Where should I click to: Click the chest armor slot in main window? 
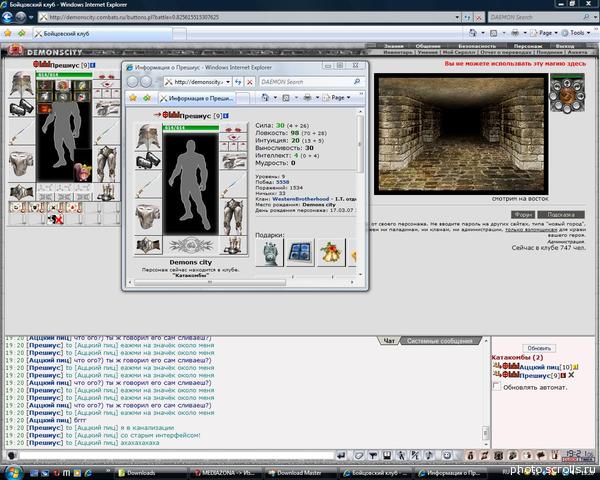(21, 164)
